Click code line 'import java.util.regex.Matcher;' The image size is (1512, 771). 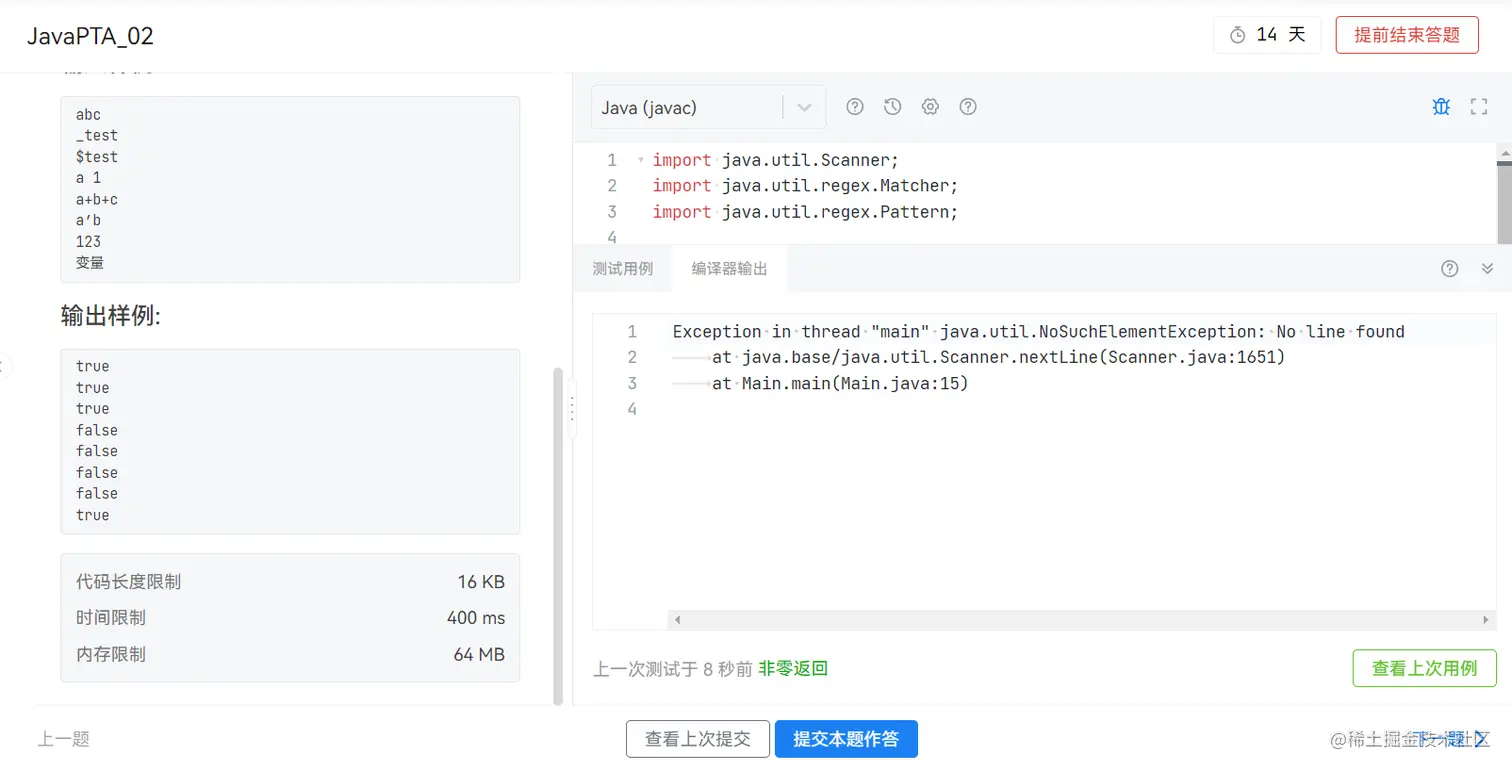click(805, 186)
